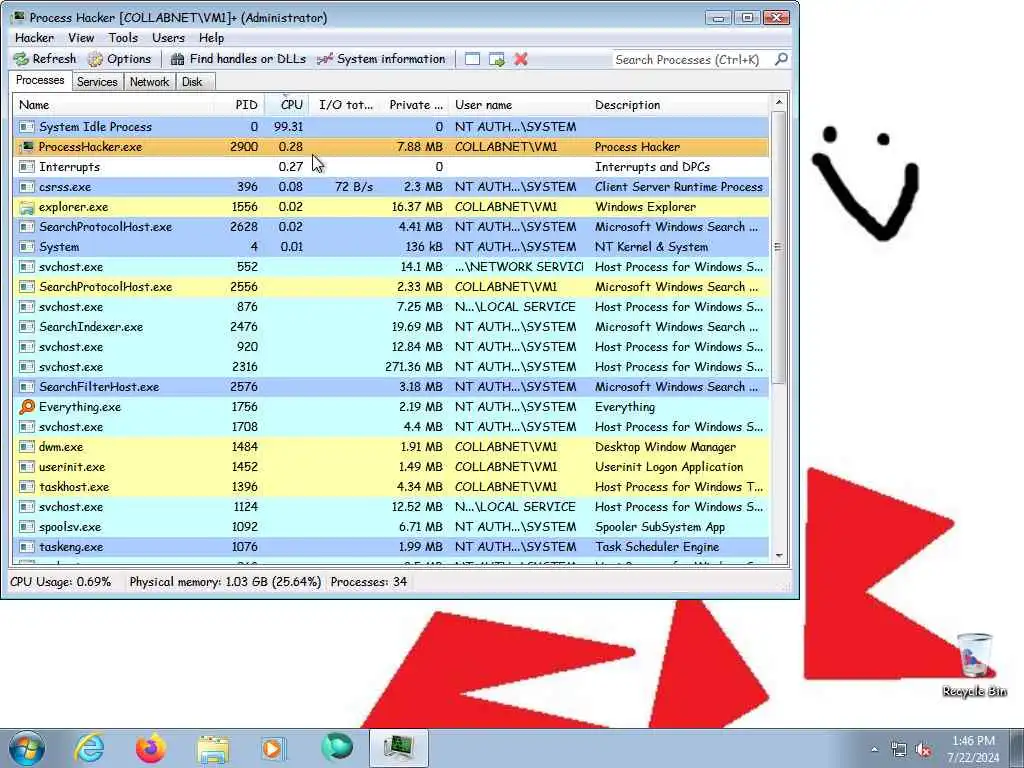Select SearchProtocolHost.exe with PID 2556
The height and width of the screenshot is (768, 1024).
[391, 287]
